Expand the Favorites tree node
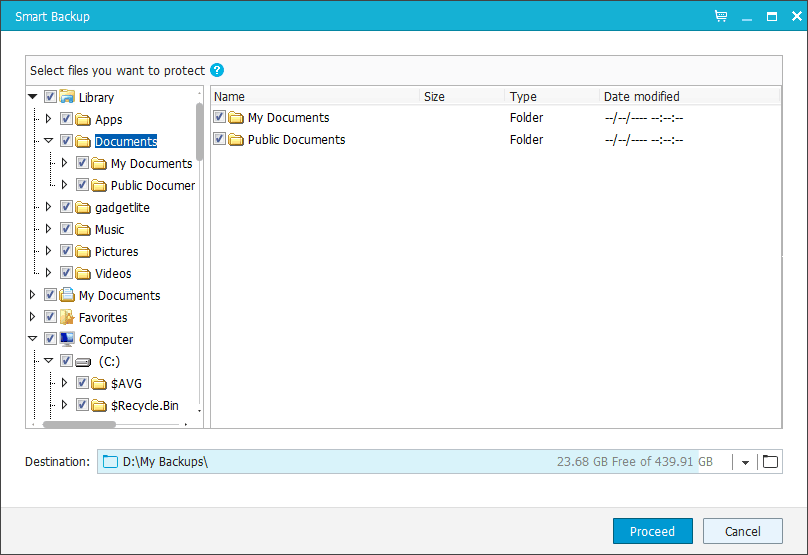 (32, 317)
